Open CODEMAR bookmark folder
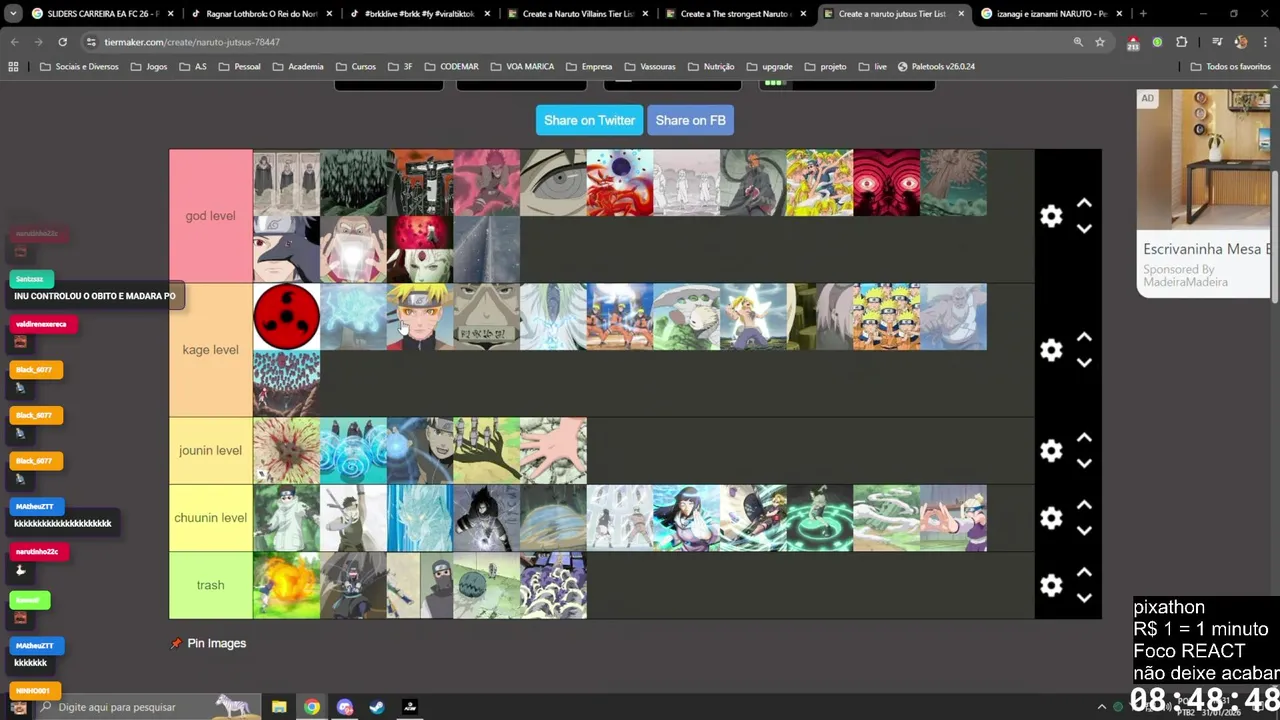This screenshot has width=1280, height=720. click(451, 67)
